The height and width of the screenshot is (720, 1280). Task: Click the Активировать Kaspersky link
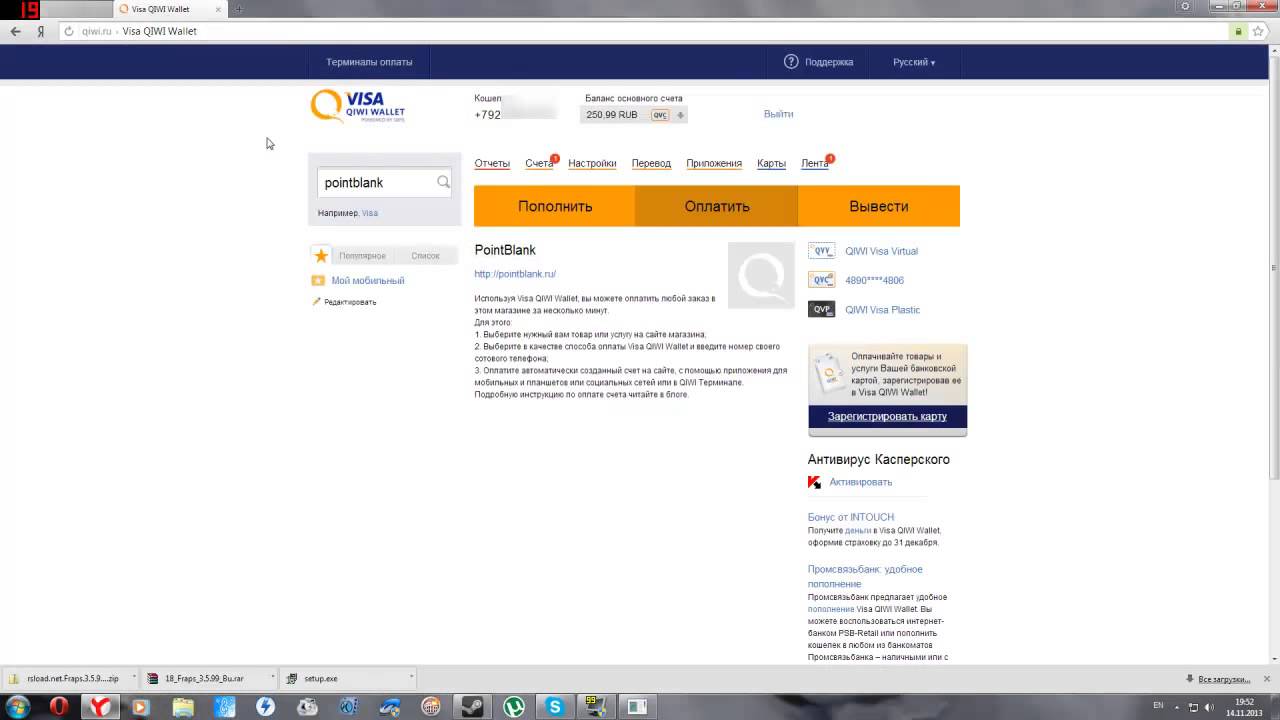(x=860, y=482)
